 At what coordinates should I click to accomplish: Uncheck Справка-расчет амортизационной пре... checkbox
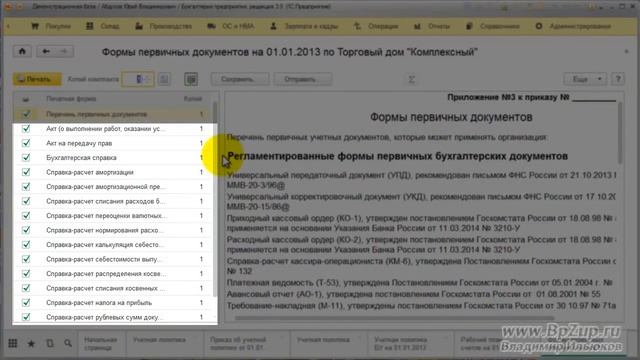pos(26,187)
